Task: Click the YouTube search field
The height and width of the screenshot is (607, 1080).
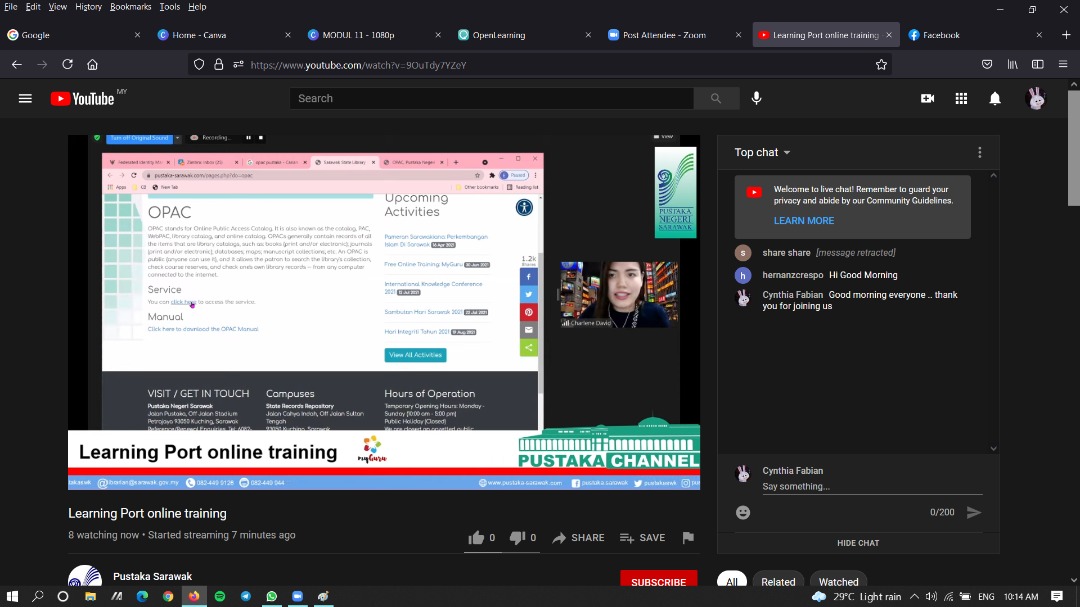Action: coord(492,99)
